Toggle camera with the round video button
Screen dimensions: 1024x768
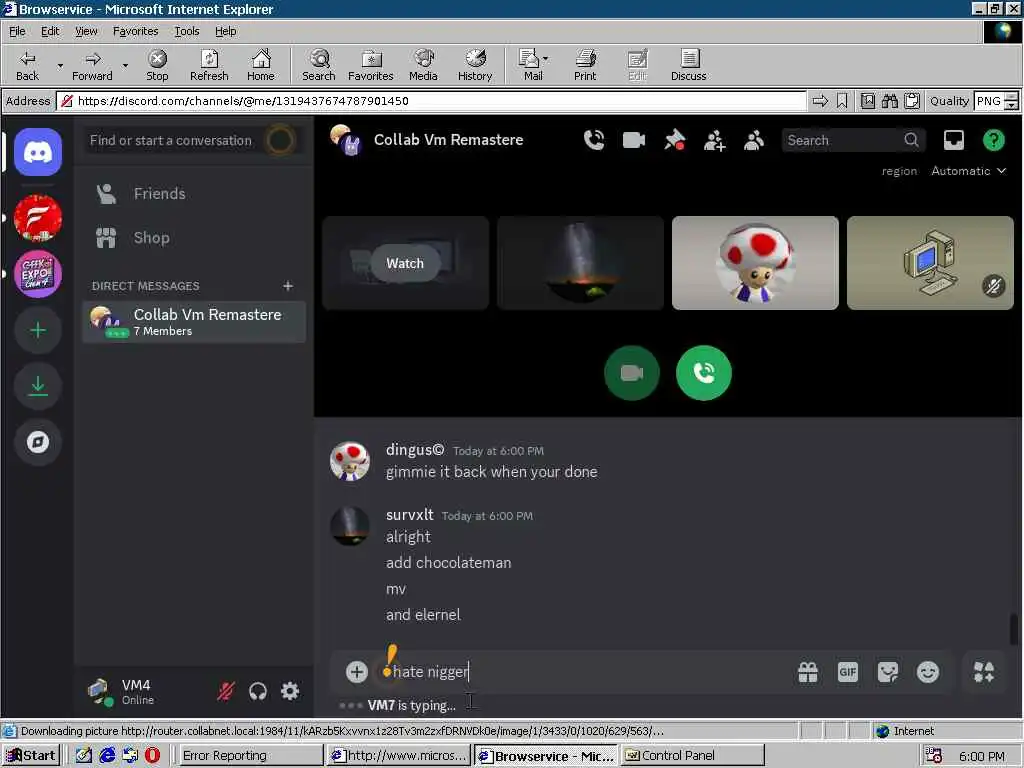point(632,373)
